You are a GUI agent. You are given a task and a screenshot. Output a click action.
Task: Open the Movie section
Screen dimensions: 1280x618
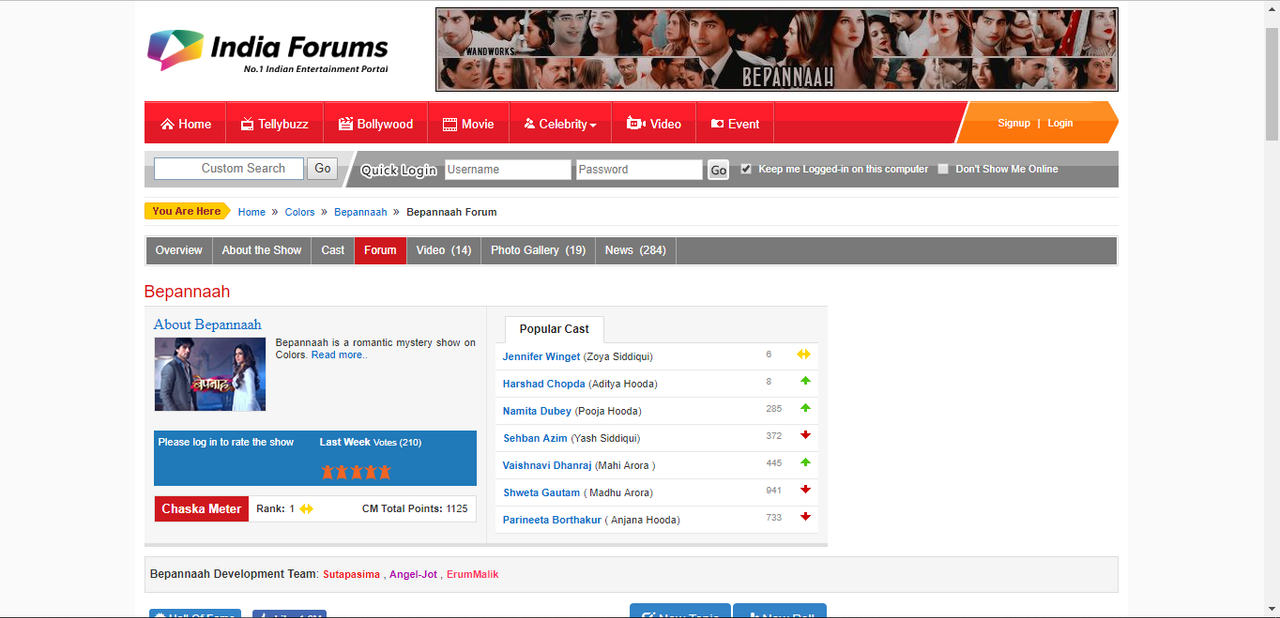[x=468, y=124]
